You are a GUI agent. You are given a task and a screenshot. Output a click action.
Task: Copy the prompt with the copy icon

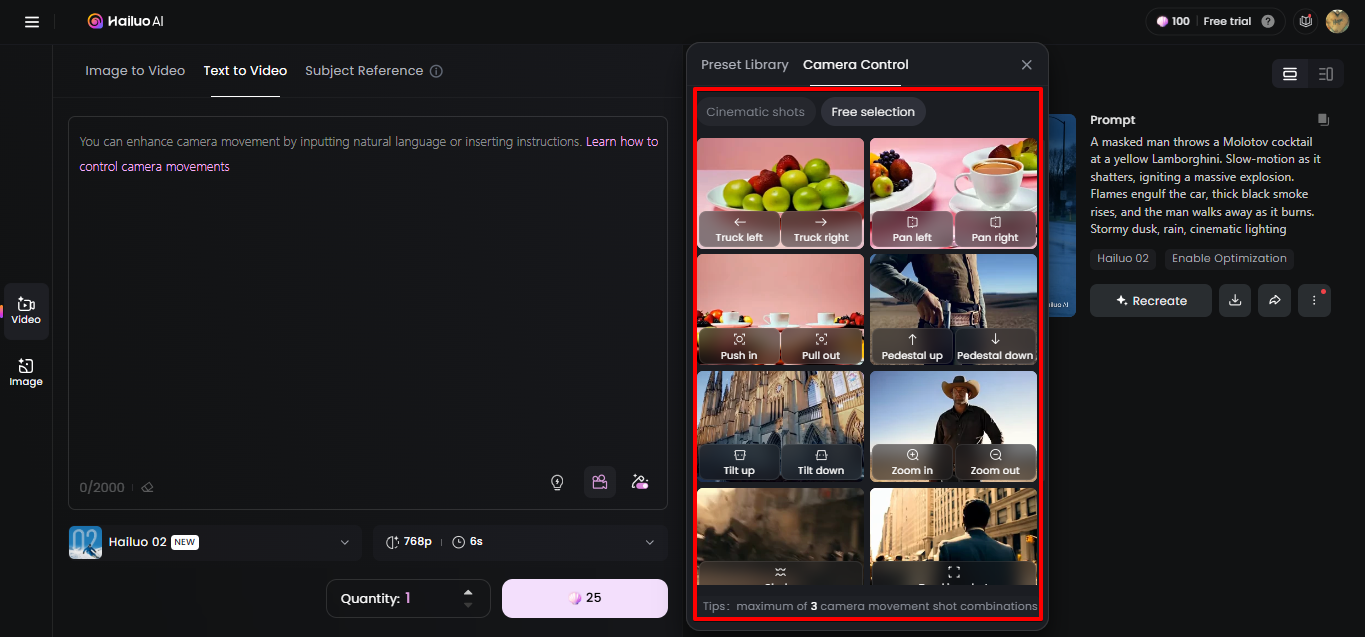[x=1324, y=119]
